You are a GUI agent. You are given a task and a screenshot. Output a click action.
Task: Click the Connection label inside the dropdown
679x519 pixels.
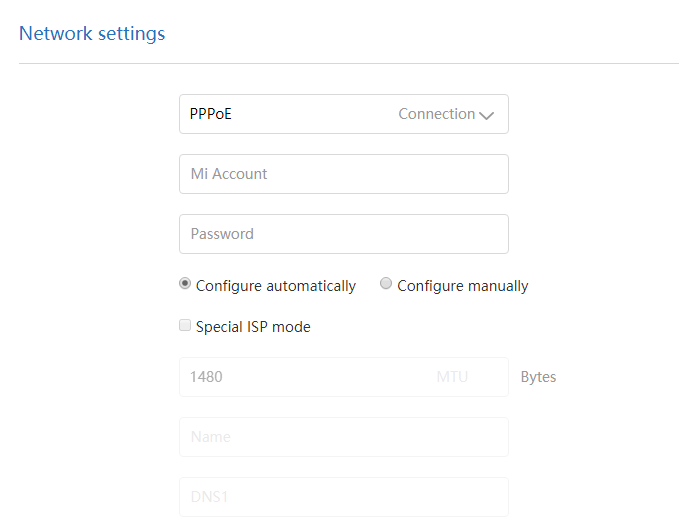click(436, 114)
